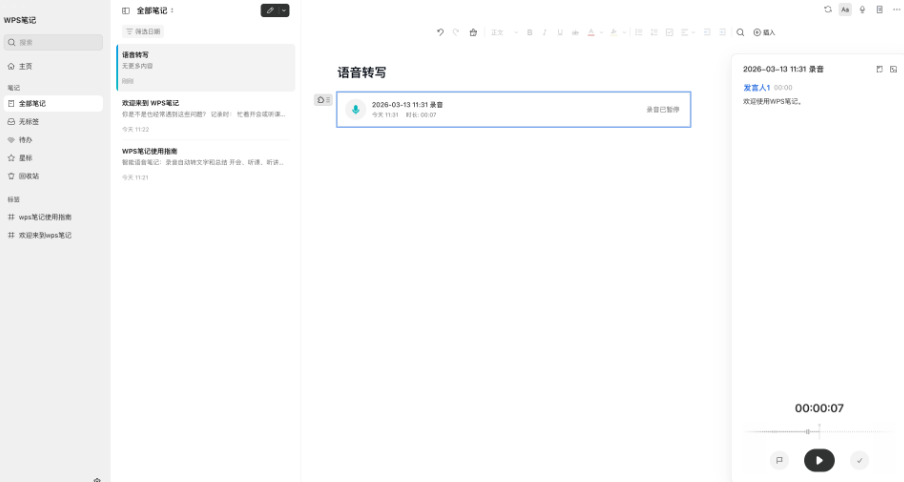The width and height of the screenshot is (904, 482).
Task: Toggle the note list sidebar panel
Action: coord(126,10)
